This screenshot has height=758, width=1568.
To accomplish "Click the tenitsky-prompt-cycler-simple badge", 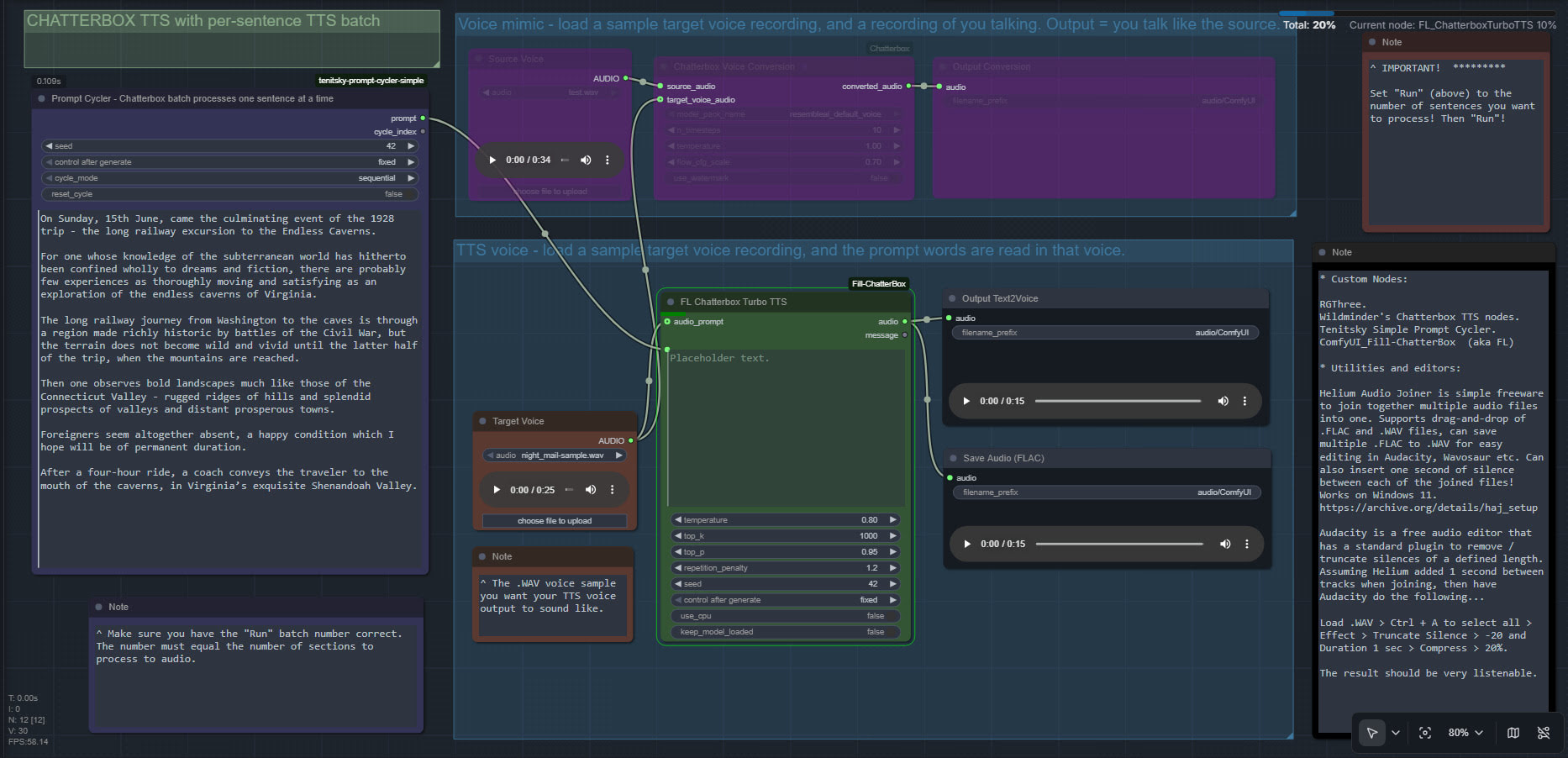I will 371,81.
